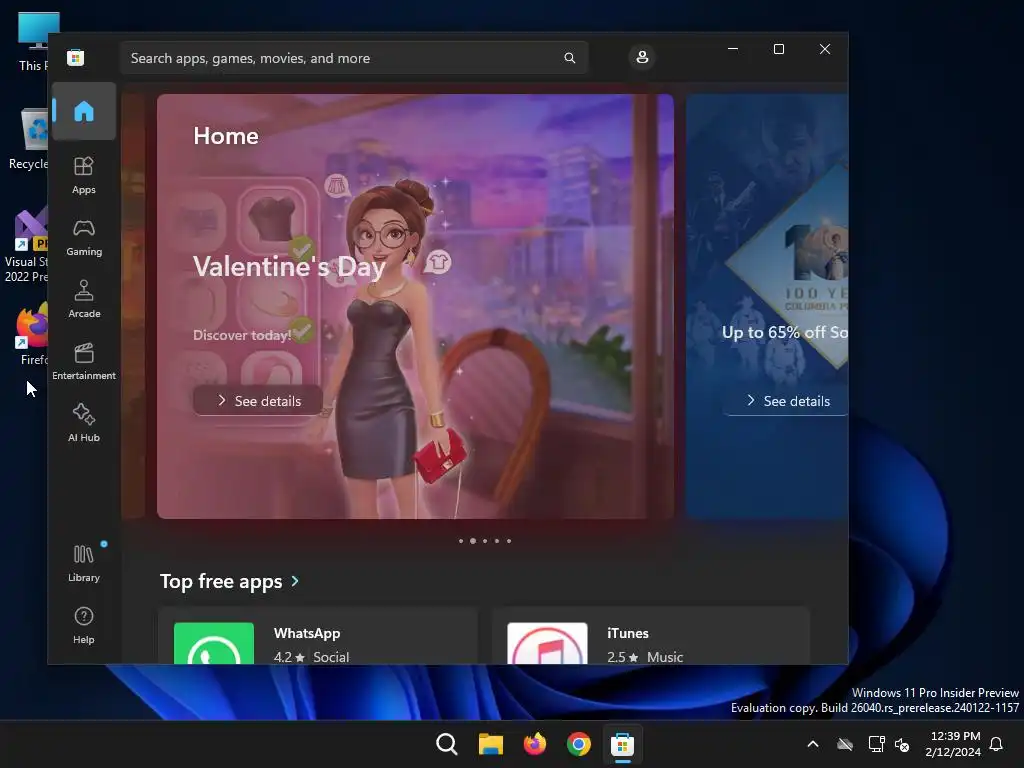Click the Up to 65% off banner
Viewport: 1024px width, 768px height.
pos(767,306)
